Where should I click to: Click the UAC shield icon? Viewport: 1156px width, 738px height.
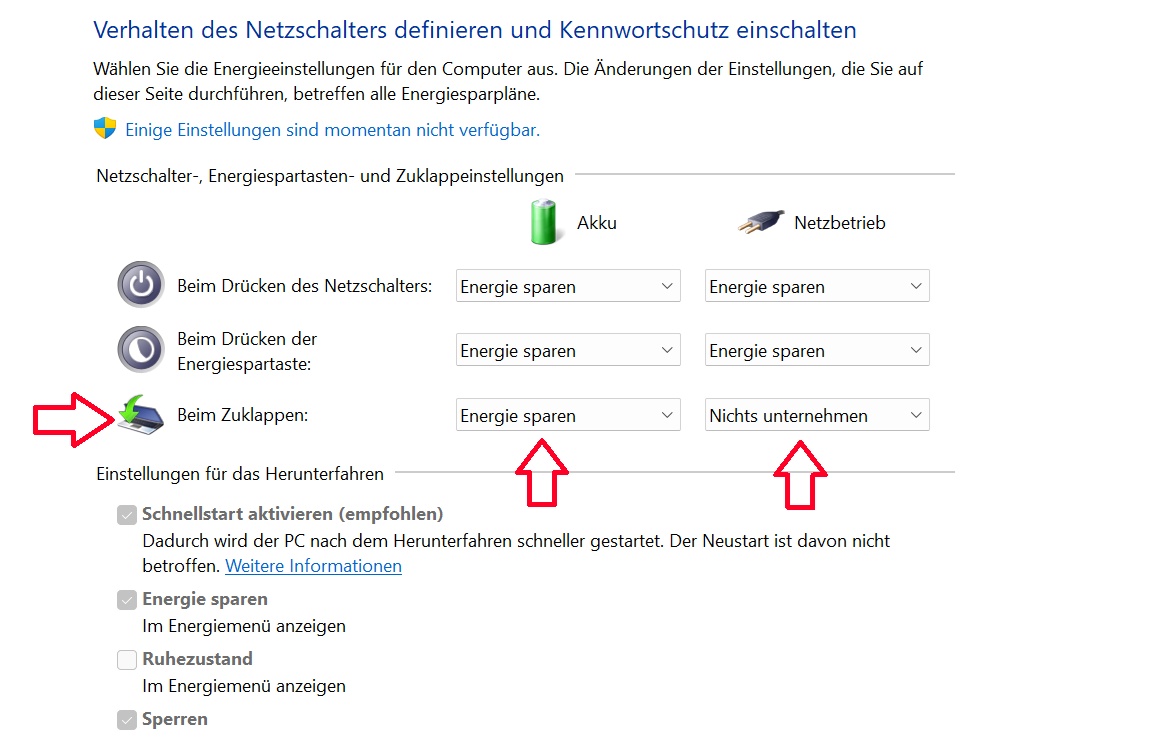105,129
